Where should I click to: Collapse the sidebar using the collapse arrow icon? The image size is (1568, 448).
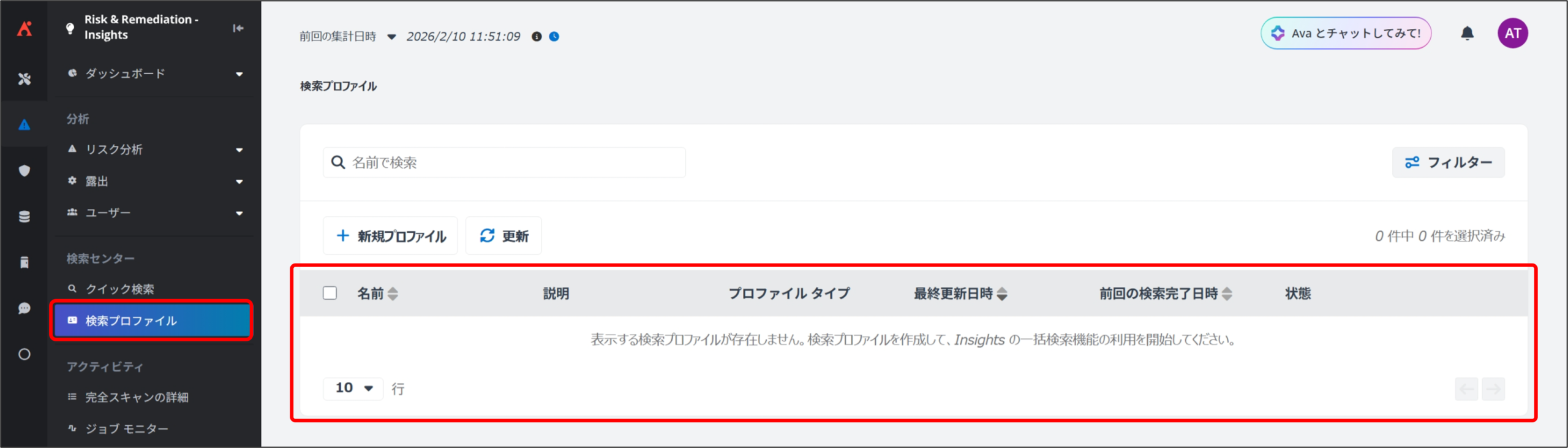point(238,28)
